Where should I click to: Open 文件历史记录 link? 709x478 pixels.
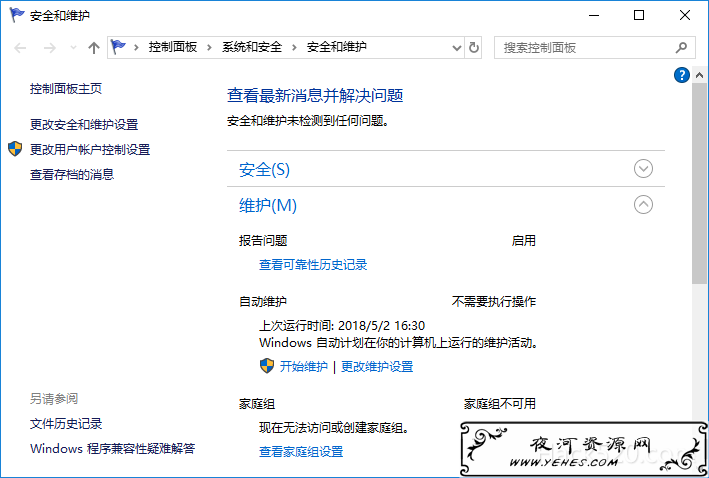point(66,424)
